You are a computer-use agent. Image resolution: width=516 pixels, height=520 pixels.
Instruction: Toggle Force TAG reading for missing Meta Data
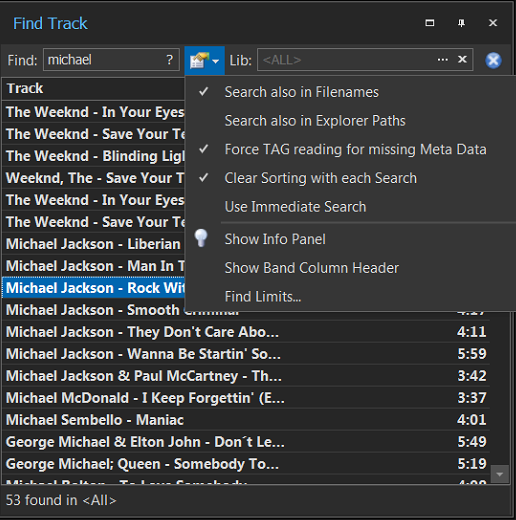coord(350,149)
